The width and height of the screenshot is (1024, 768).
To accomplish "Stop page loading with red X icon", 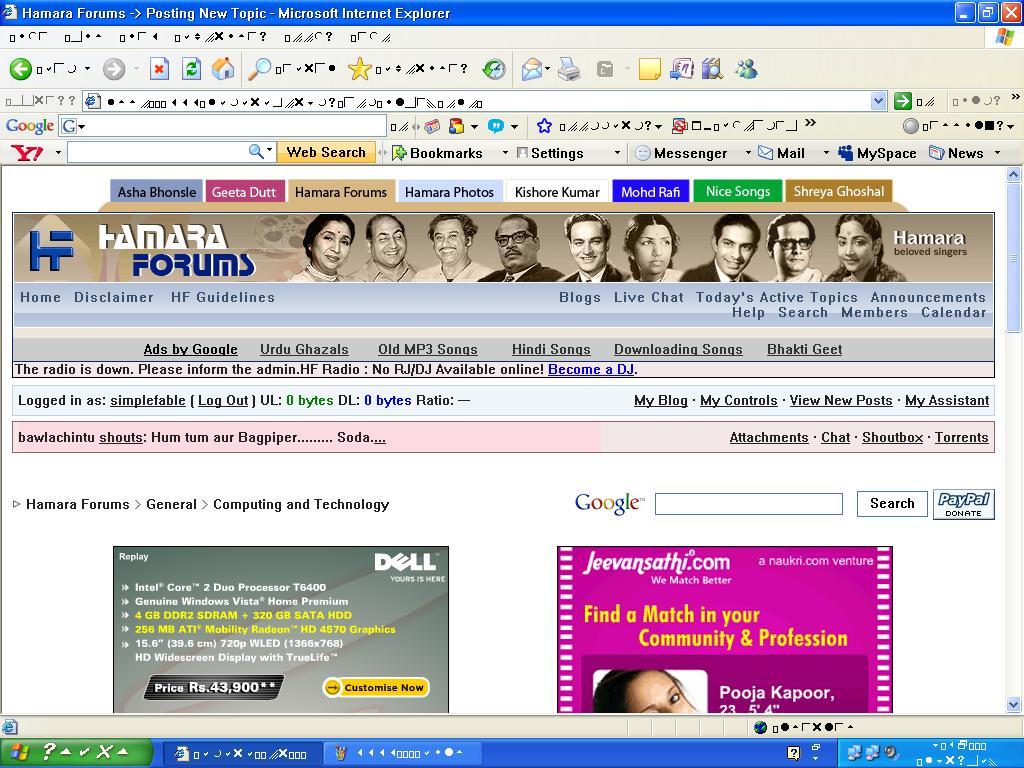I will [x=159, y=69].
